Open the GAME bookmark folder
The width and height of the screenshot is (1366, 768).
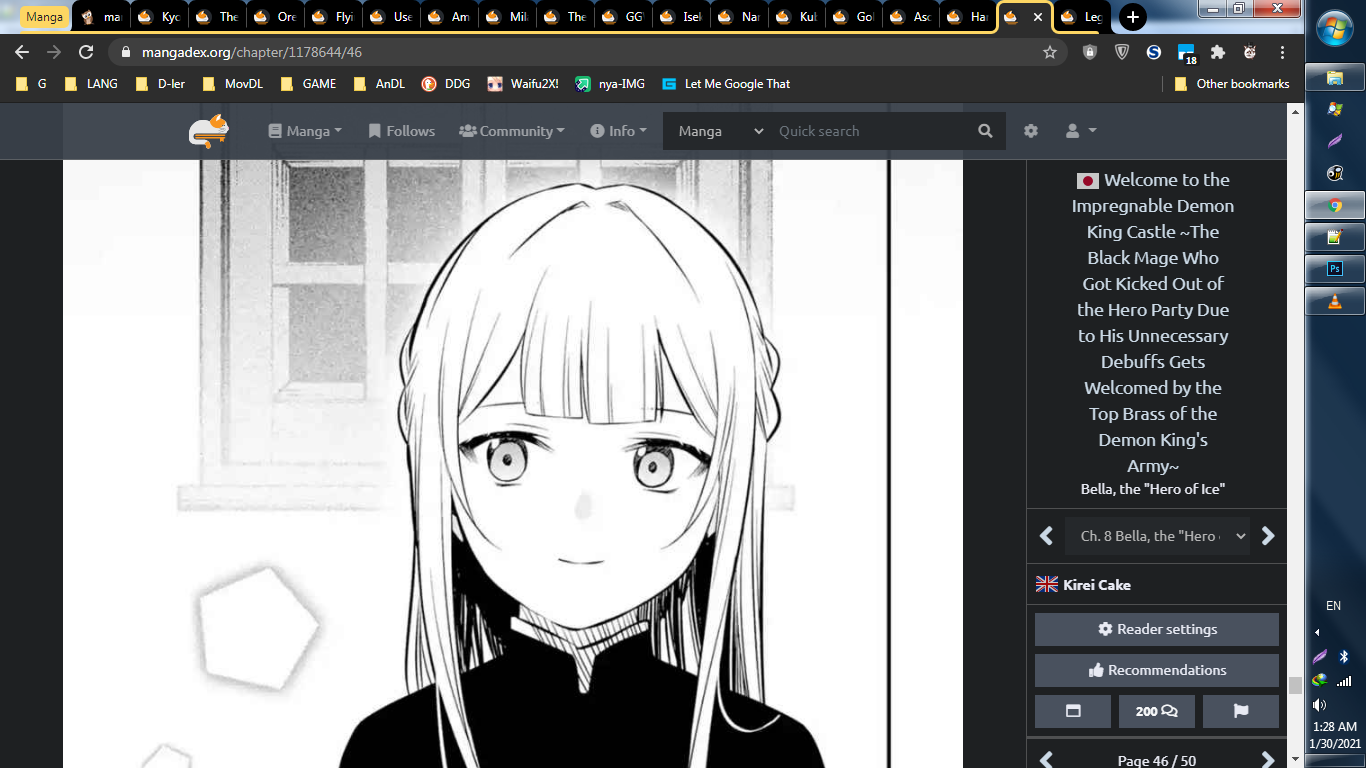pos(309,84)
